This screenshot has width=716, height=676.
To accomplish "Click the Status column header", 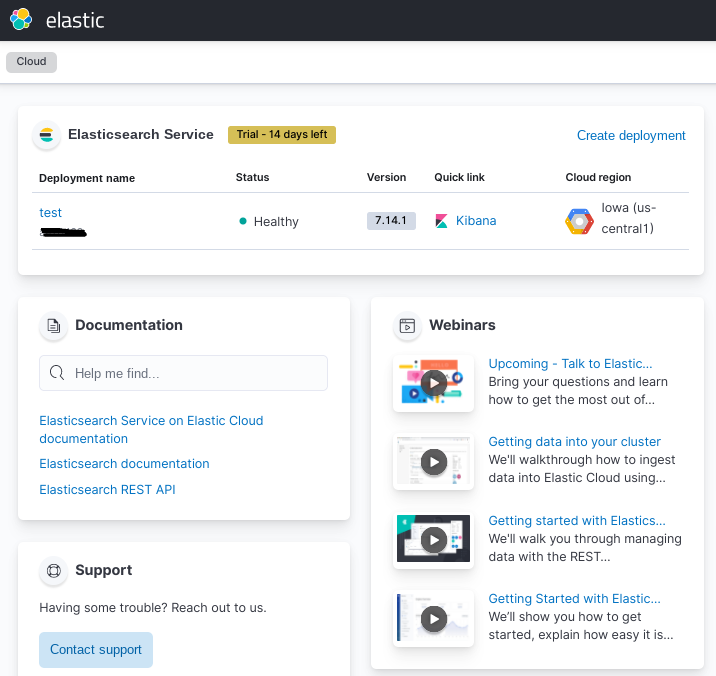I will [x=253, y=177].
